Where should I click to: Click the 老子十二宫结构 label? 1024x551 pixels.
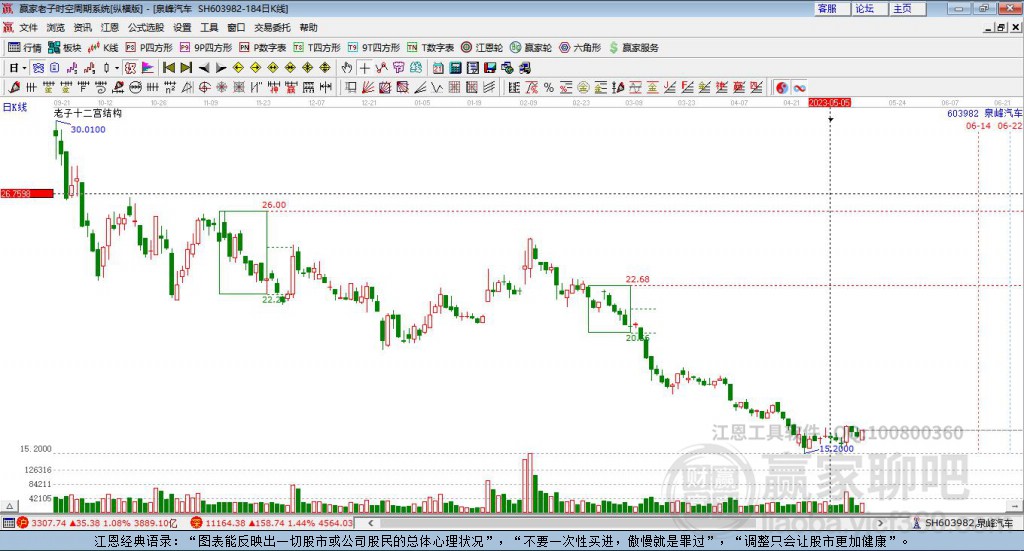[88, 113]
